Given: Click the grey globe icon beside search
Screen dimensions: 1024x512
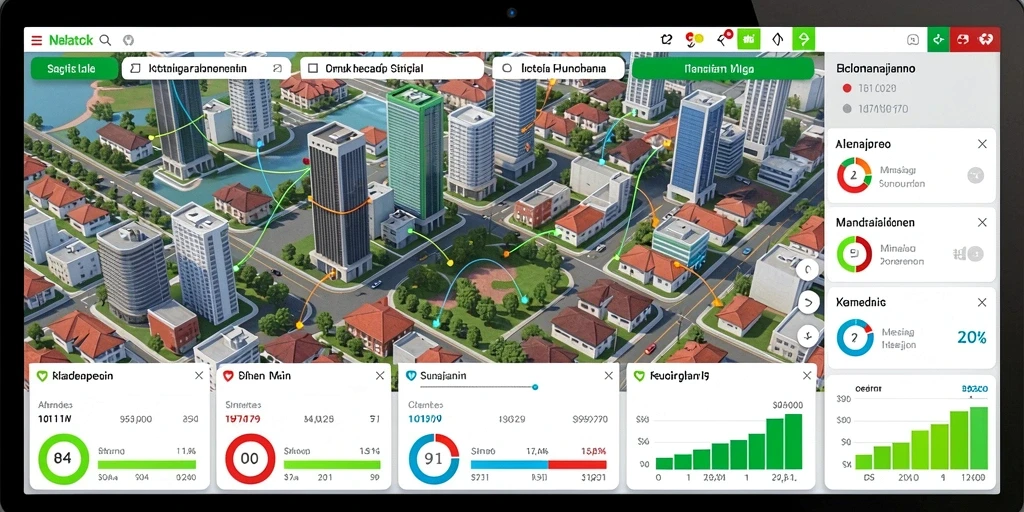Looking at the screenshot, I should click(128, 40).
